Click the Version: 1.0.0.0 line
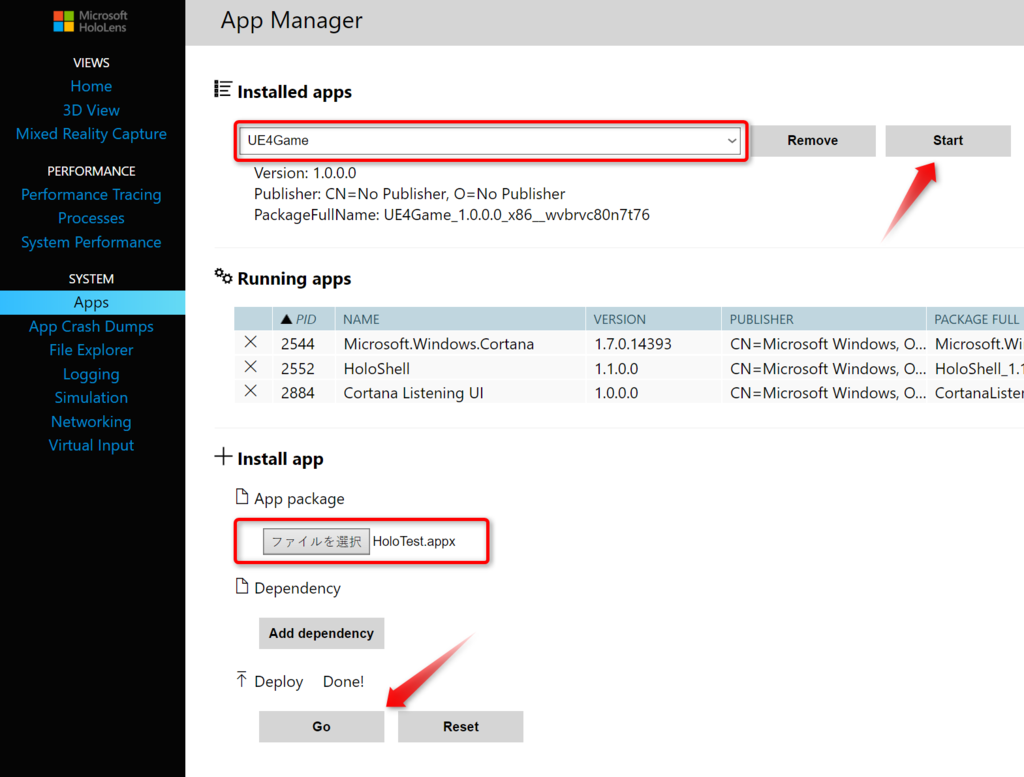The height and width of the screenshot is (777, 1024). (305, 173)
